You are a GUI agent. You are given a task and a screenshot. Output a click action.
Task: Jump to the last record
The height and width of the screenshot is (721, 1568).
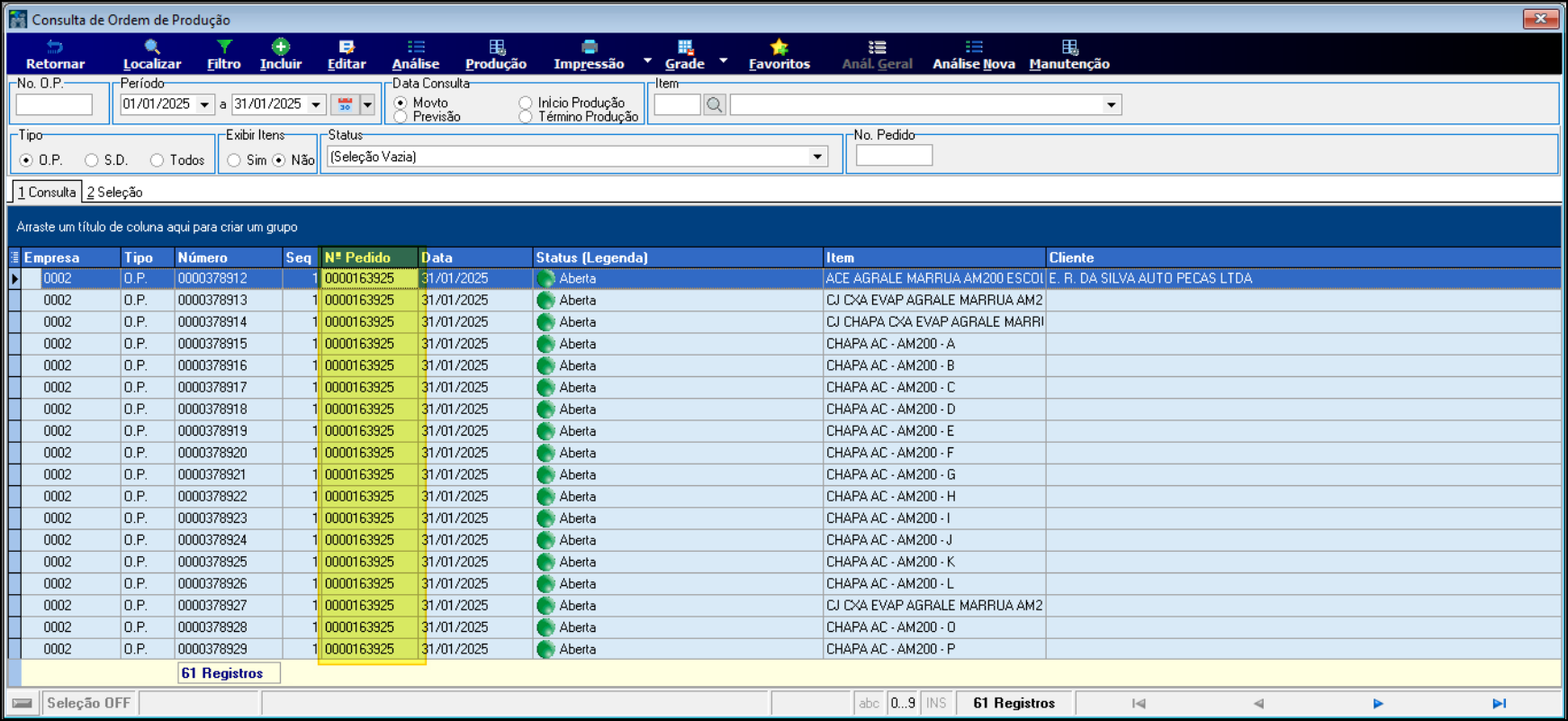point(1499,703)
